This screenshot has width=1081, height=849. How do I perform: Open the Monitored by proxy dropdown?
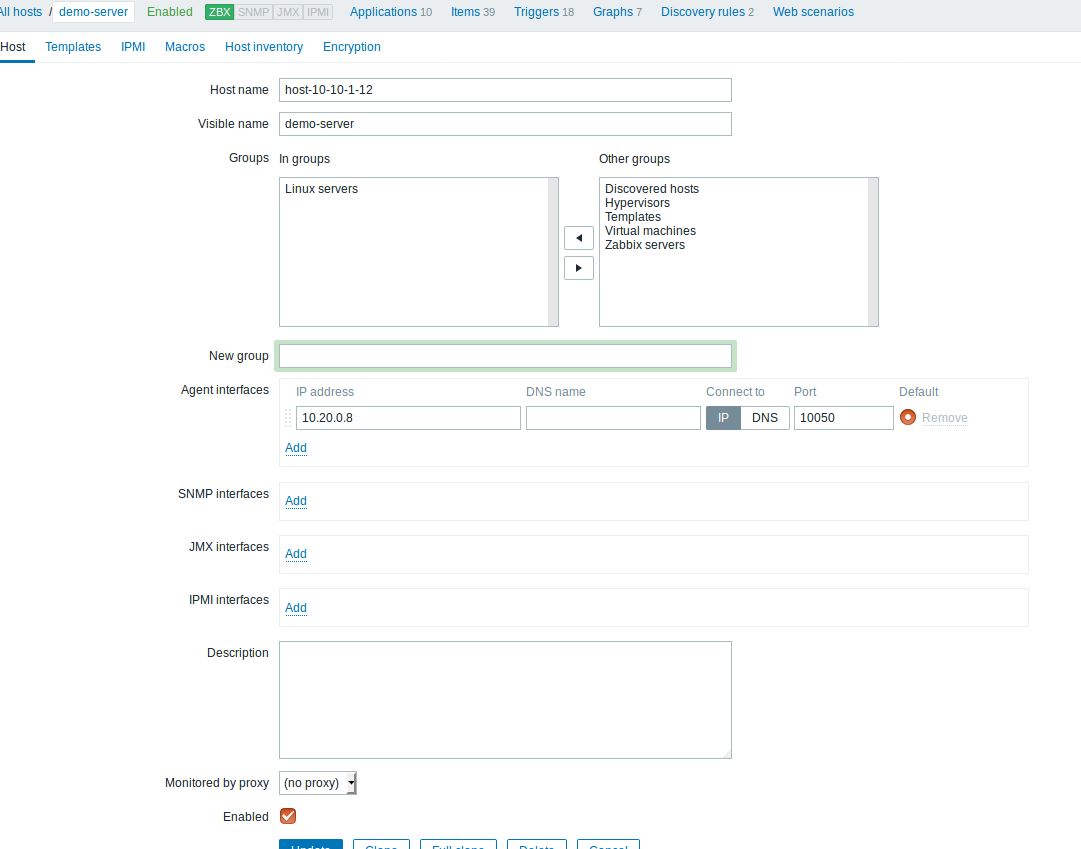point(317,783)
